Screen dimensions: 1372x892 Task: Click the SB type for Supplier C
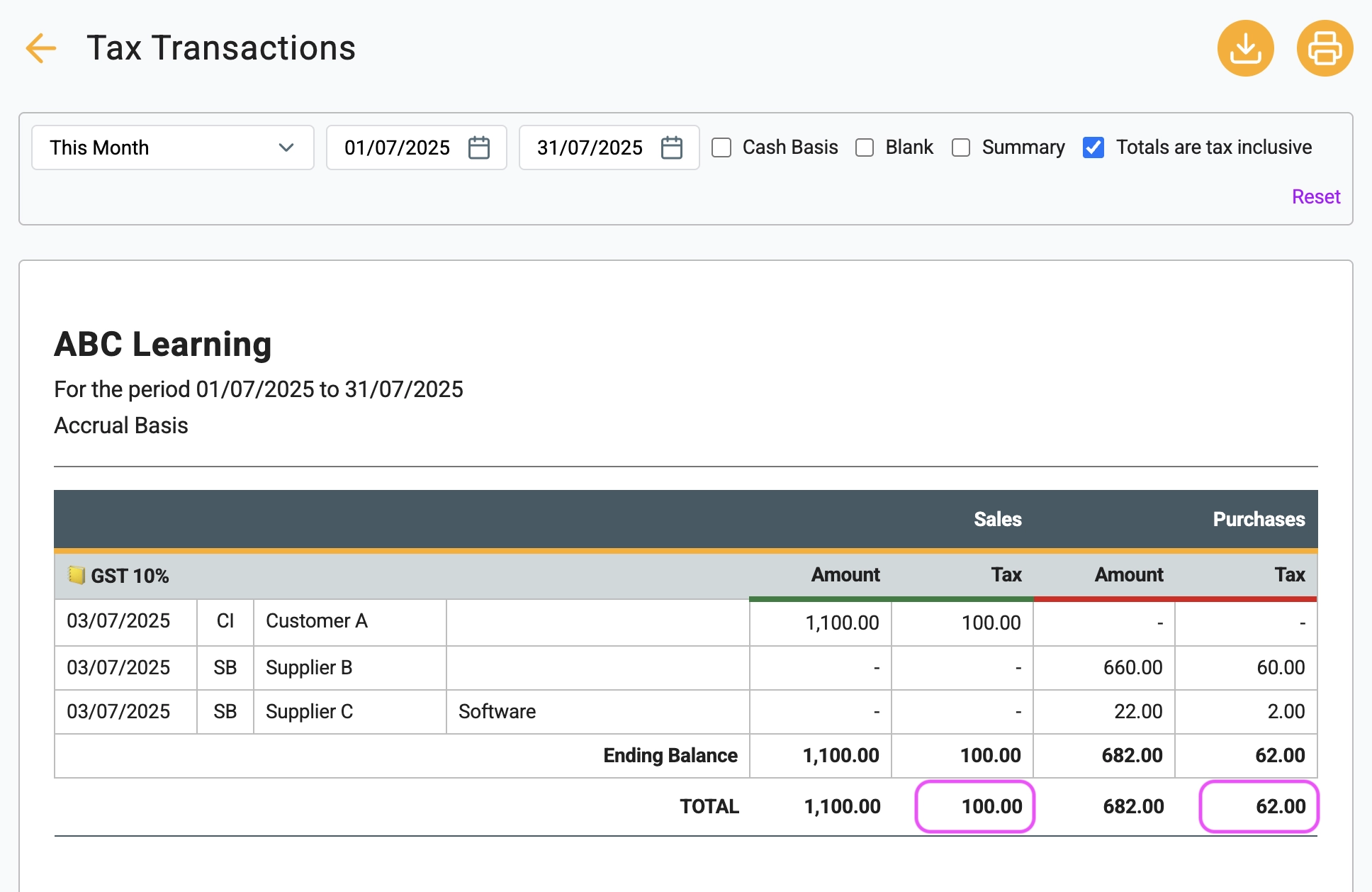225,712
